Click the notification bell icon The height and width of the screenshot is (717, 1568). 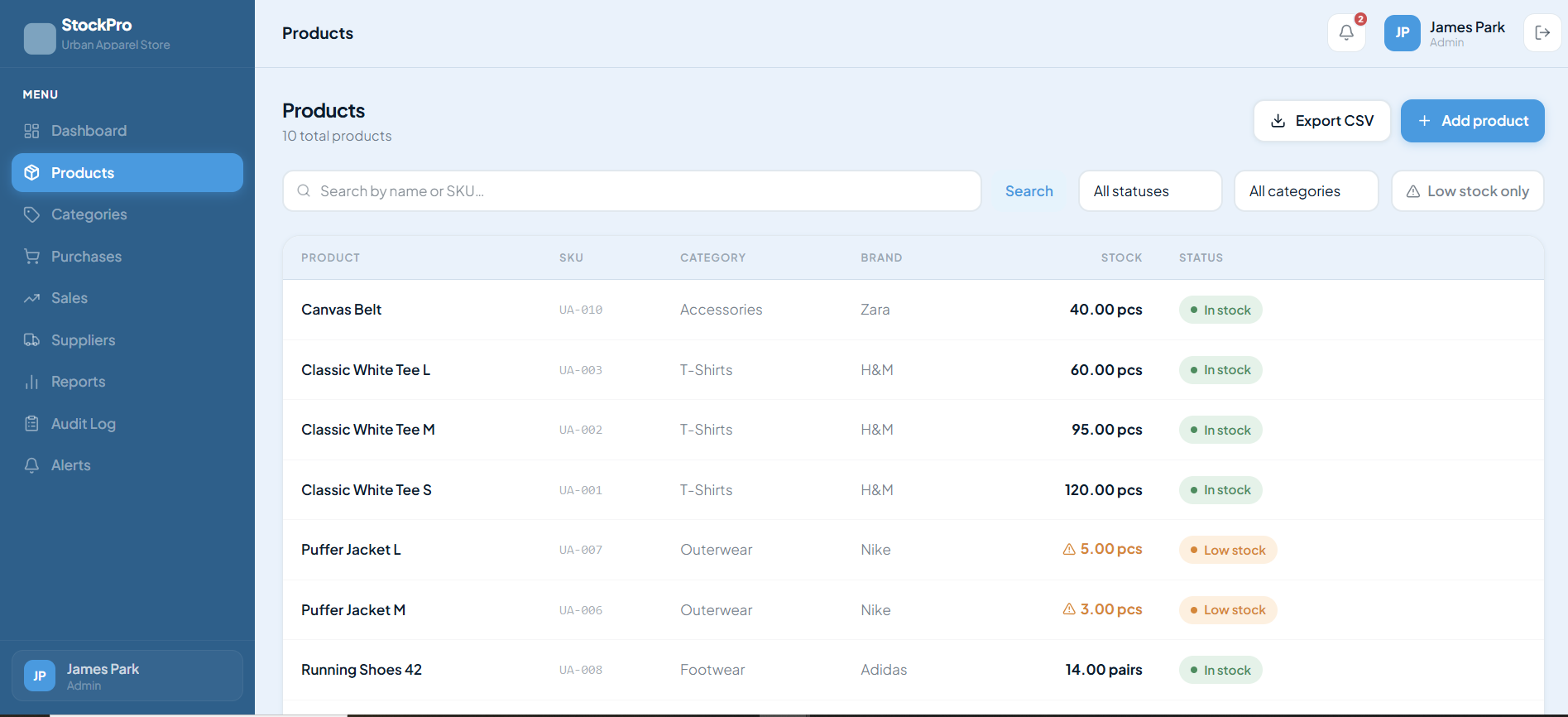click(x=1346, y=33)
